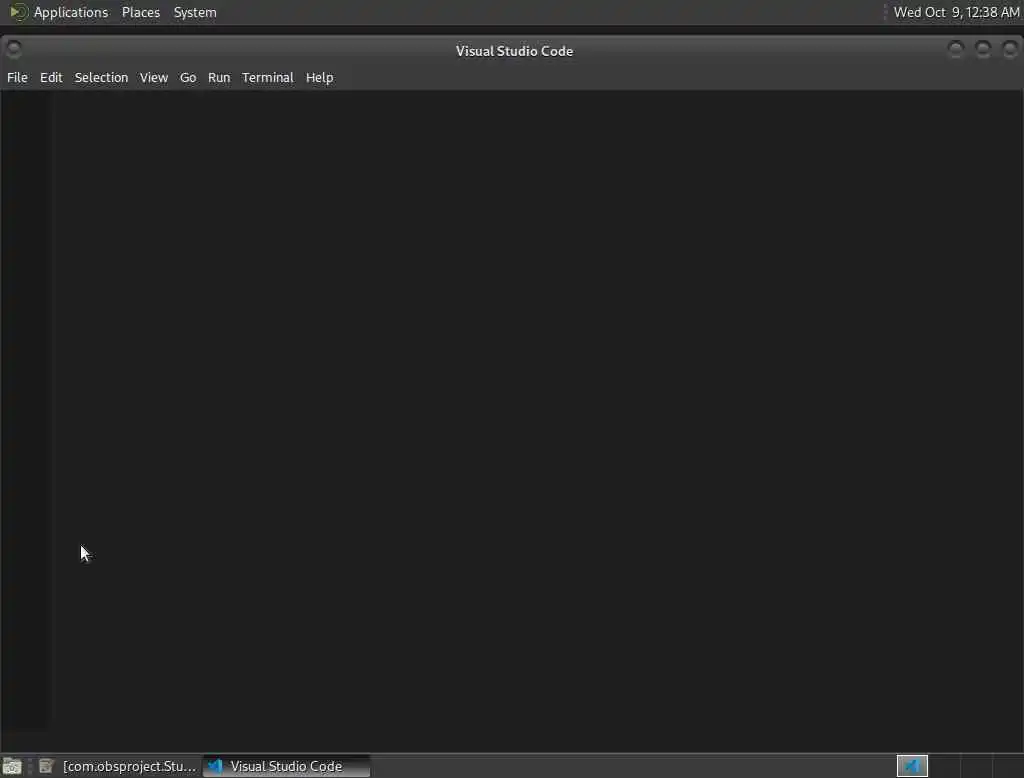Open the Selection menu
Image resolution: width=1024 pixels, height=778 pixels.
point(101,77)
